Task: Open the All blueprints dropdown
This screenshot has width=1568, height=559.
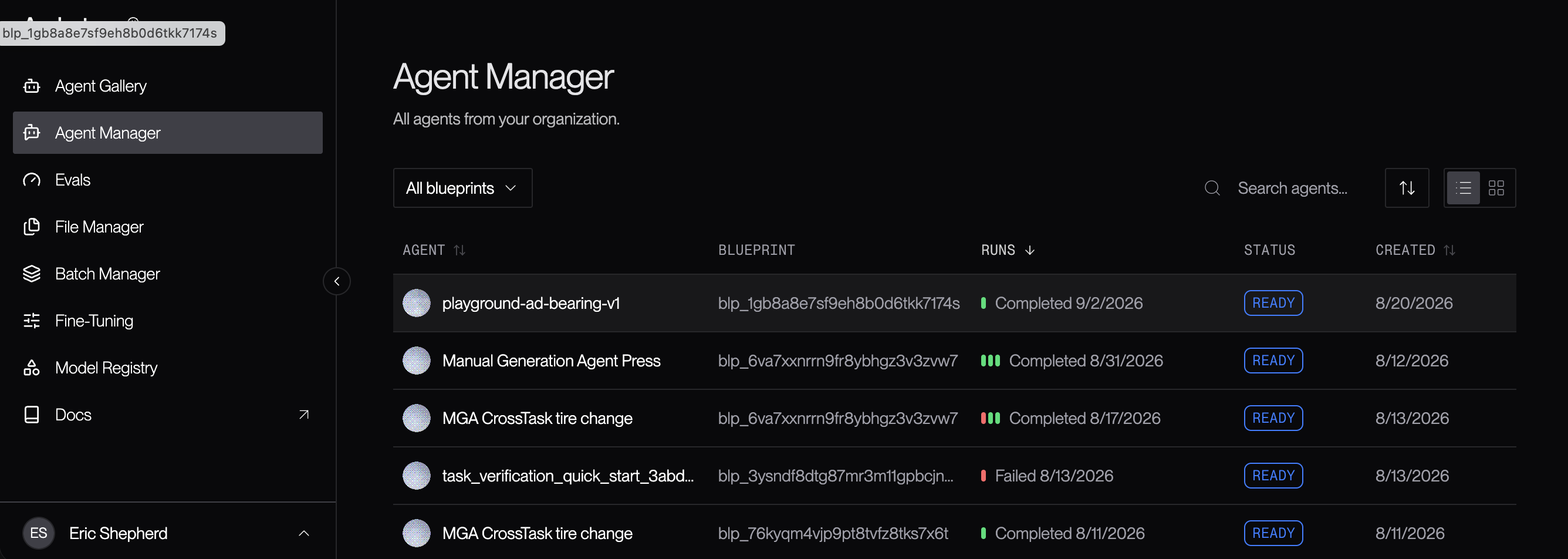Action: tap(462, 187)
